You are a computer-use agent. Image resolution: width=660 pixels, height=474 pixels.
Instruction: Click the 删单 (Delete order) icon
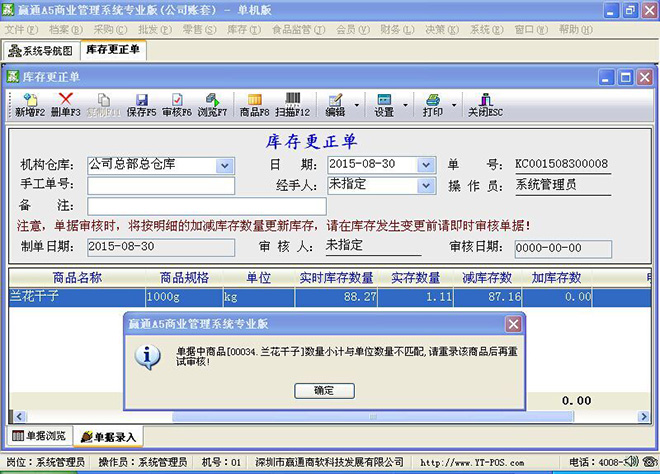66,105
